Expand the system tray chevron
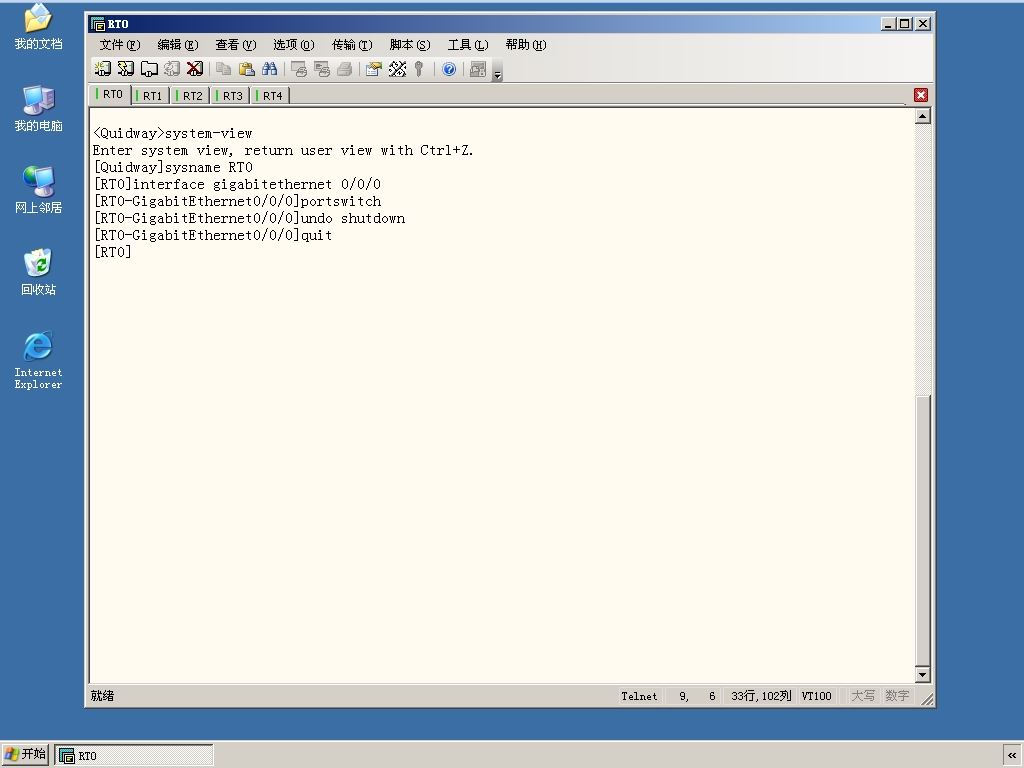 tap(1012, 756)
